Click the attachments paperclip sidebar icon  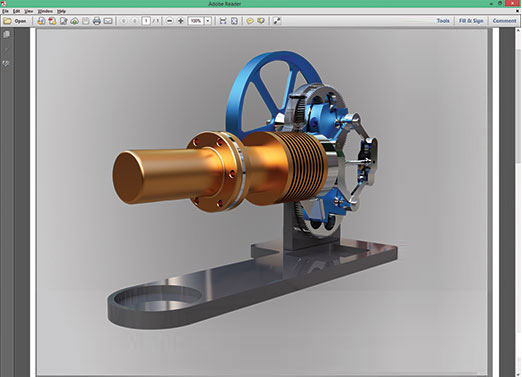click(6, 49)
